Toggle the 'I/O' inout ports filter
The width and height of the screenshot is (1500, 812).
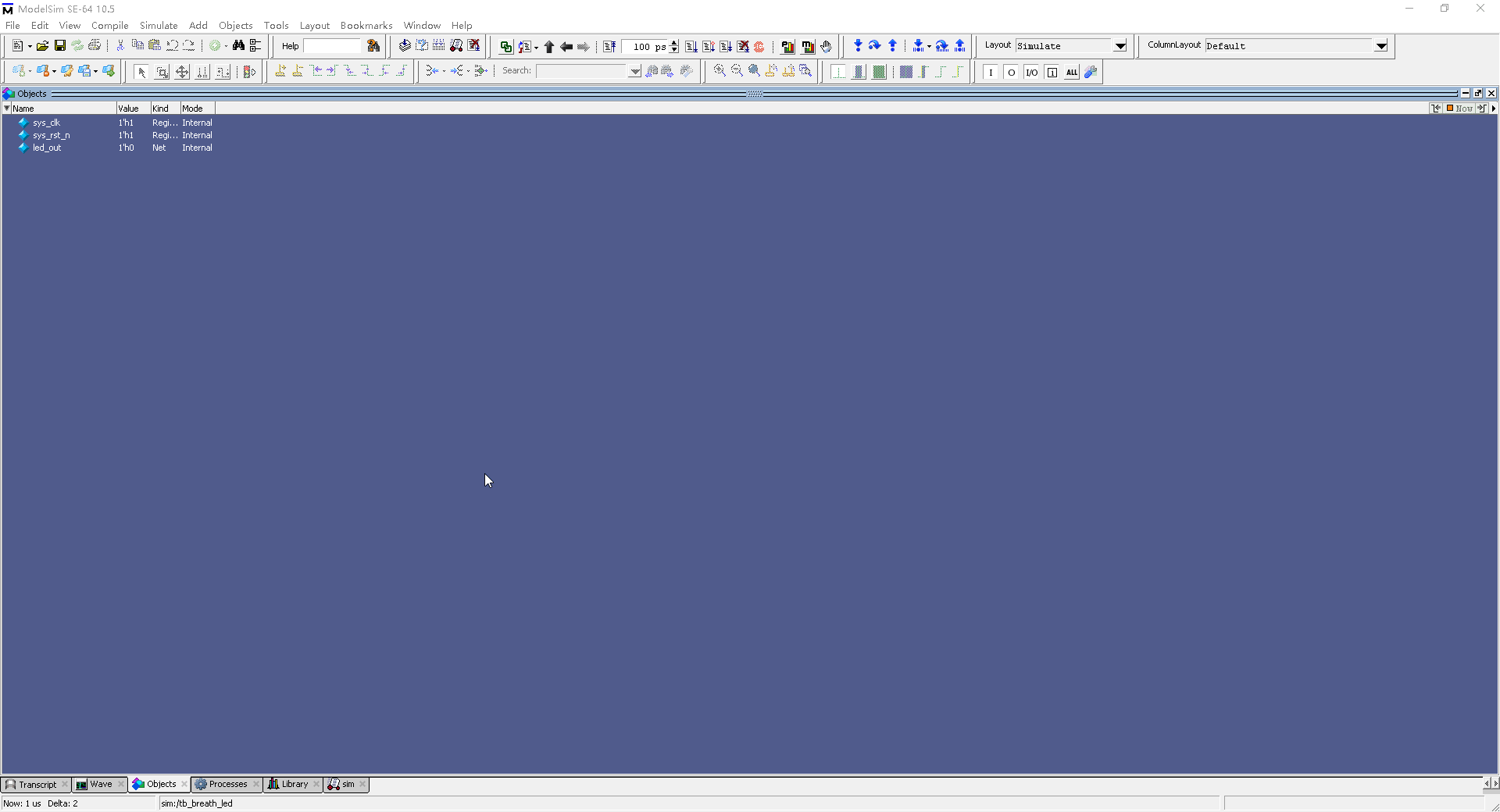coord(1031,72)
